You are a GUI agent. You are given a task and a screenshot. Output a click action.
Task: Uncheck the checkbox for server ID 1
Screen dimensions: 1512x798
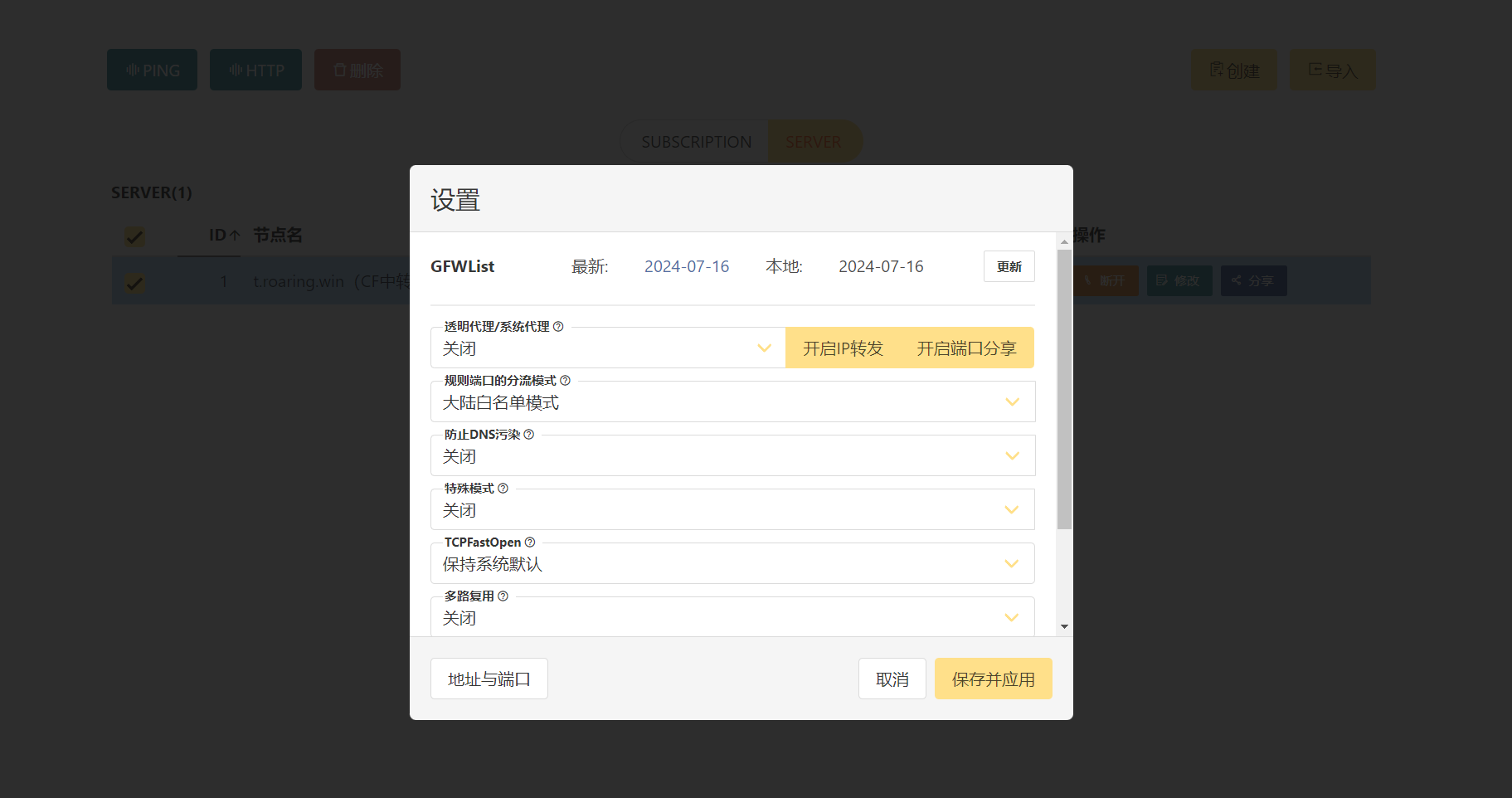click(x=134, y=282)
